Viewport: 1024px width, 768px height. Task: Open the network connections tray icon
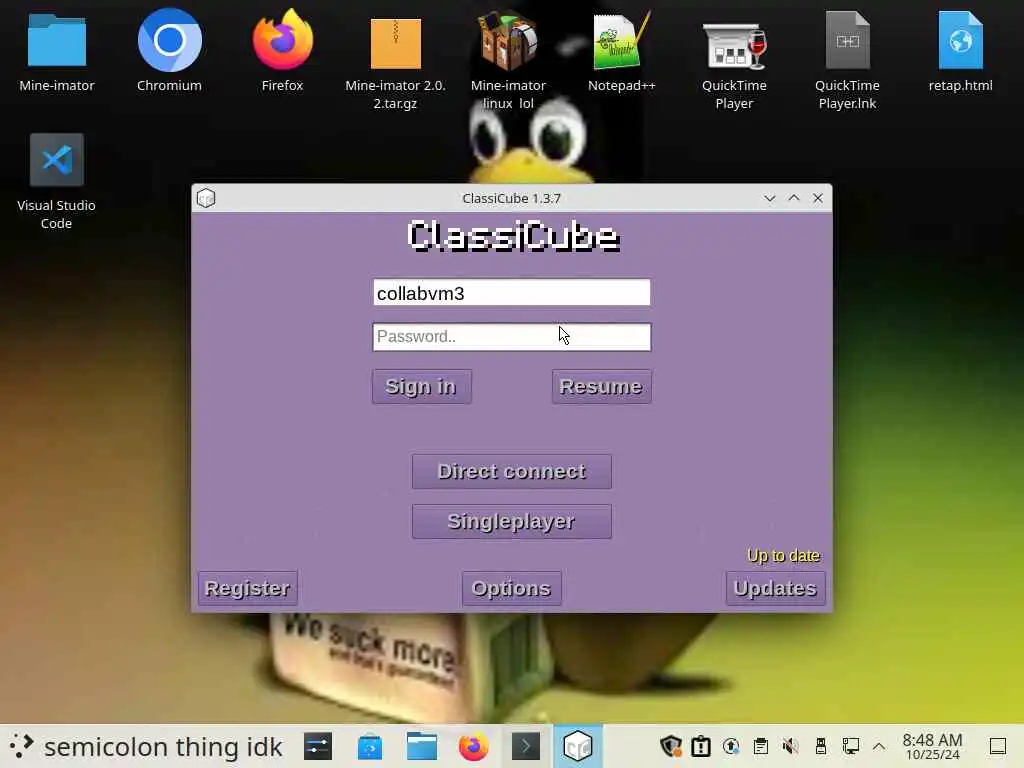(850, 746)
